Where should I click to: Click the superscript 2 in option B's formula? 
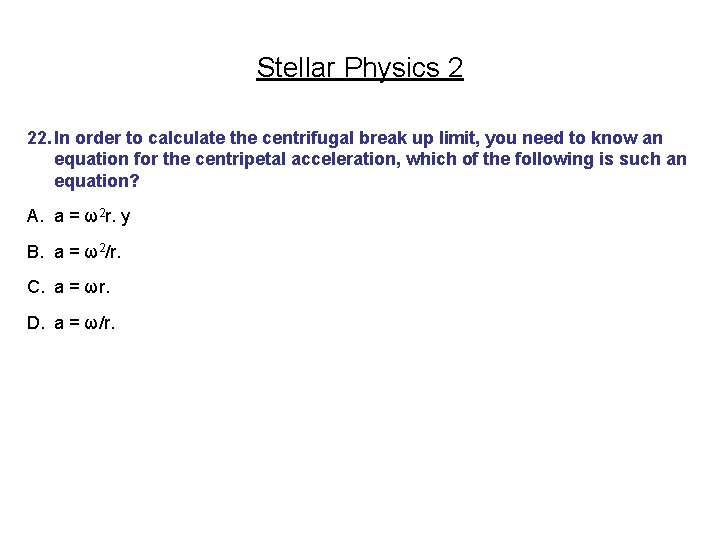tap(101, 248)
